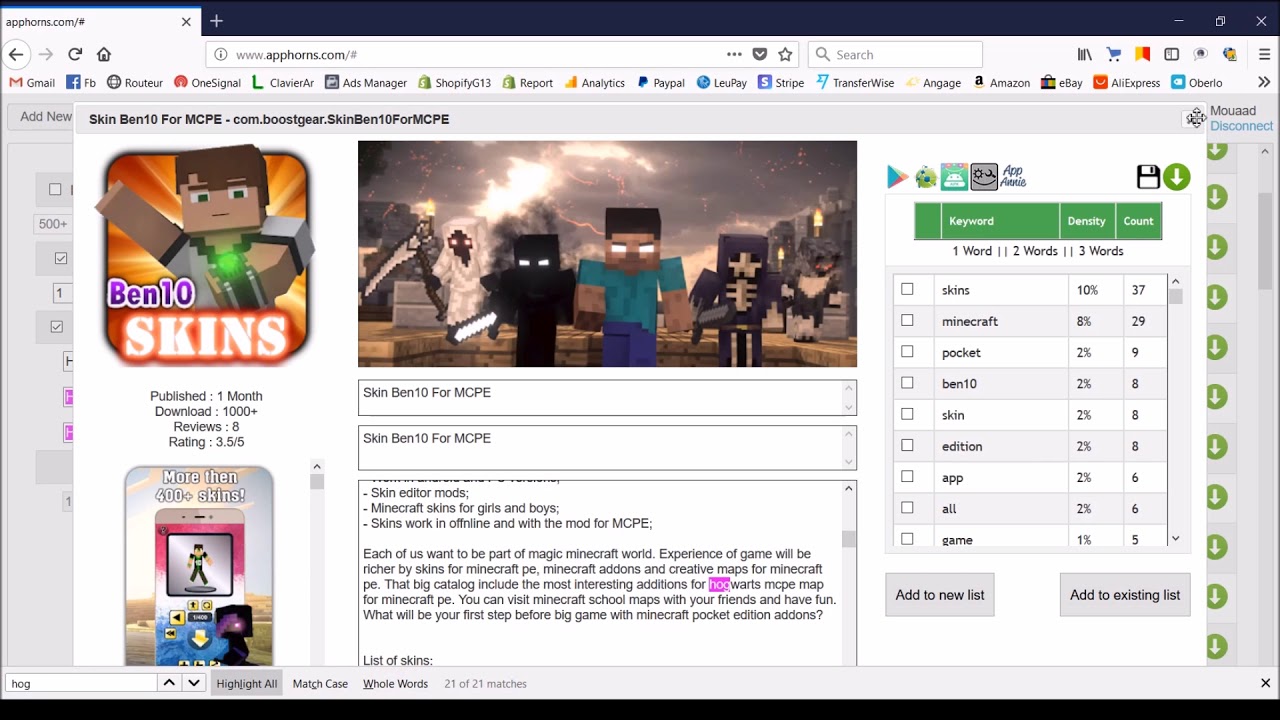Open the Google Play store icon
1280x720 pixels.
click(897, 177)
